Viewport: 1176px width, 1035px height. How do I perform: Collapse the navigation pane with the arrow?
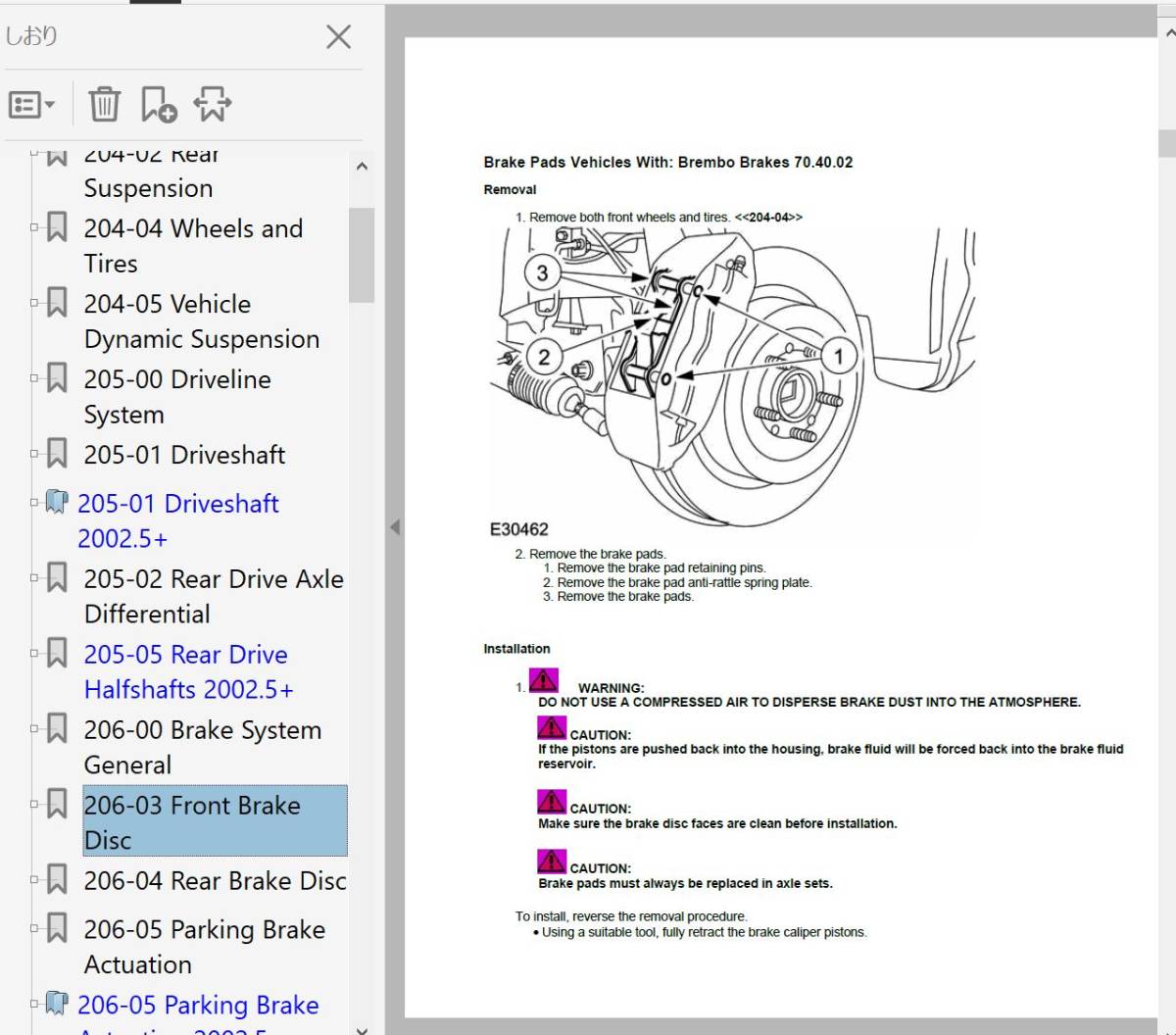[x=395, y=526]
